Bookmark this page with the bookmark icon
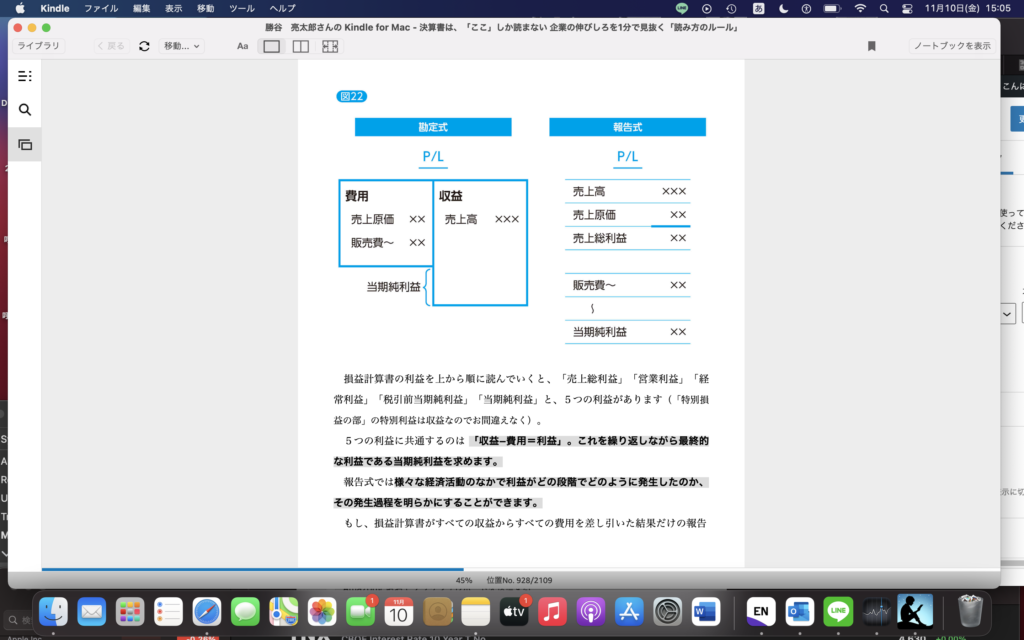 click(872, 46)
